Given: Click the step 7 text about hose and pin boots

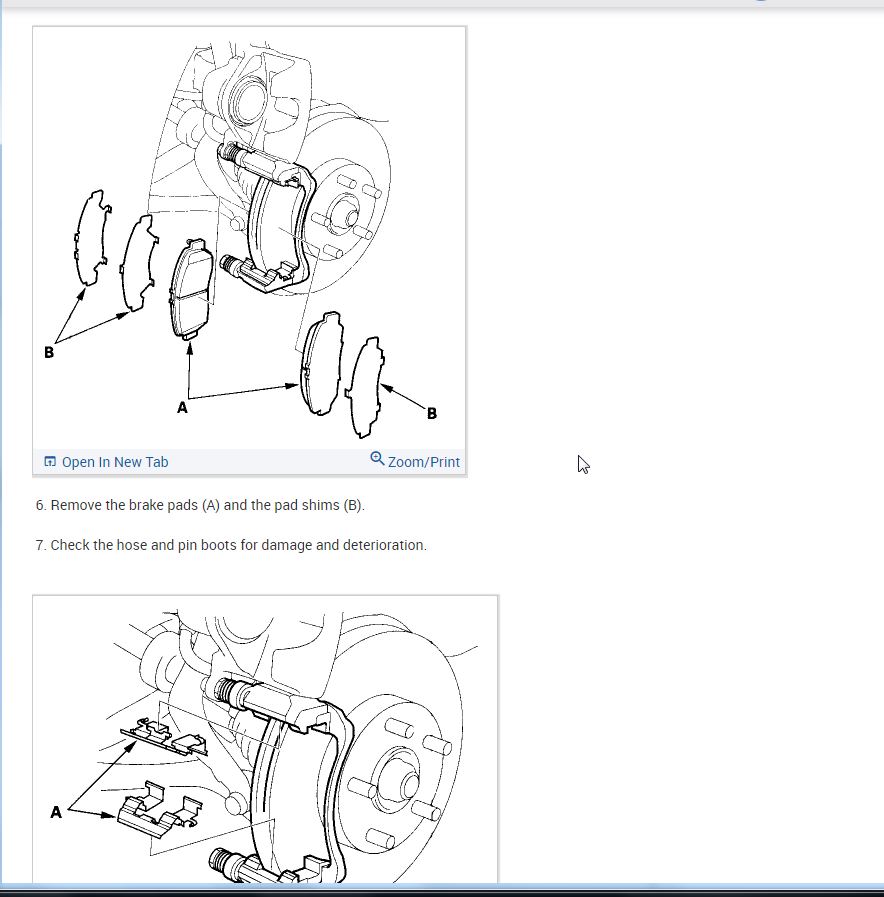Looking at the screenshot, I should [231, 545].
